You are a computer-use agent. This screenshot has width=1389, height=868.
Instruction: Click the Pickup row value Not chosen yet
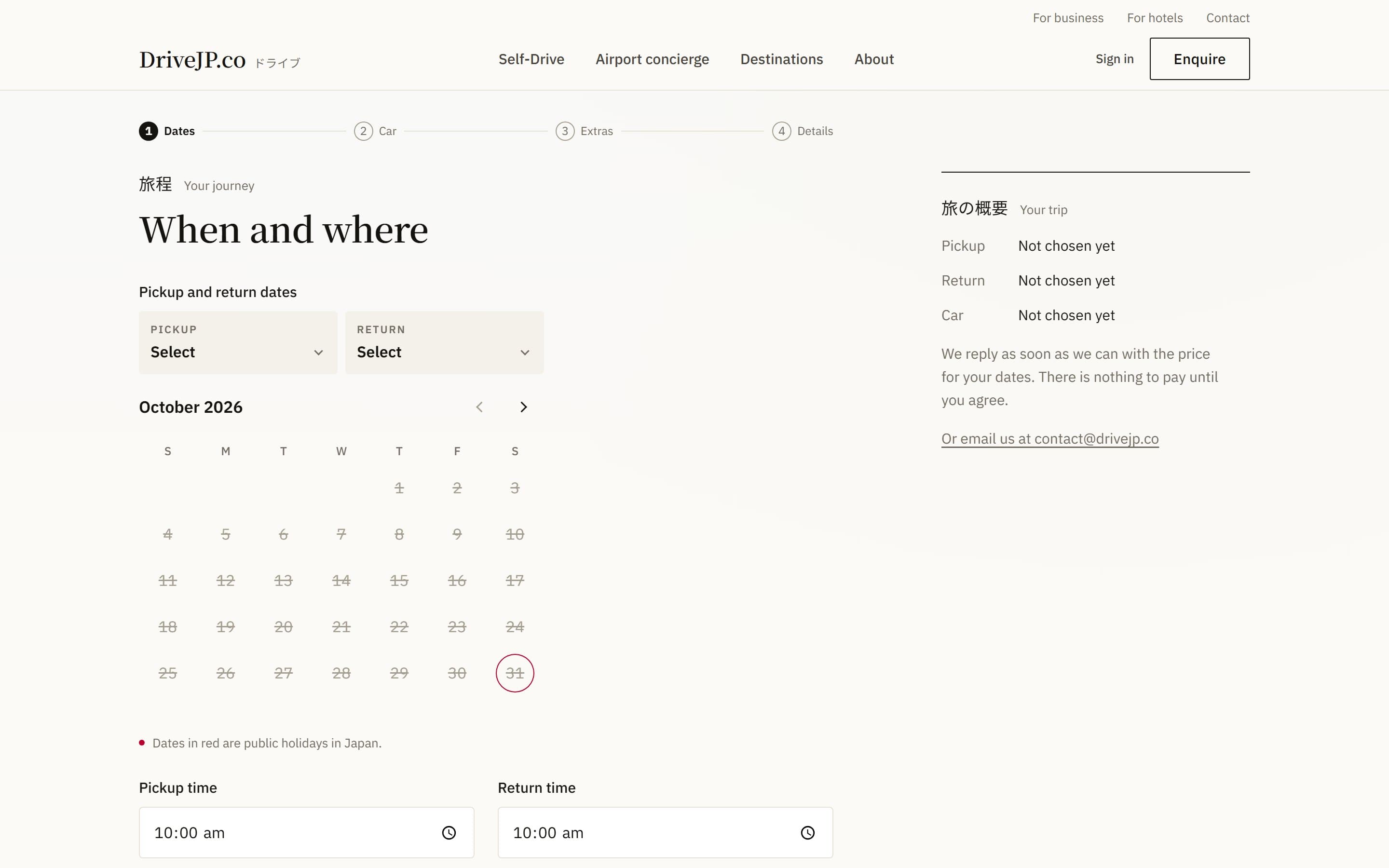(1066, 246)
